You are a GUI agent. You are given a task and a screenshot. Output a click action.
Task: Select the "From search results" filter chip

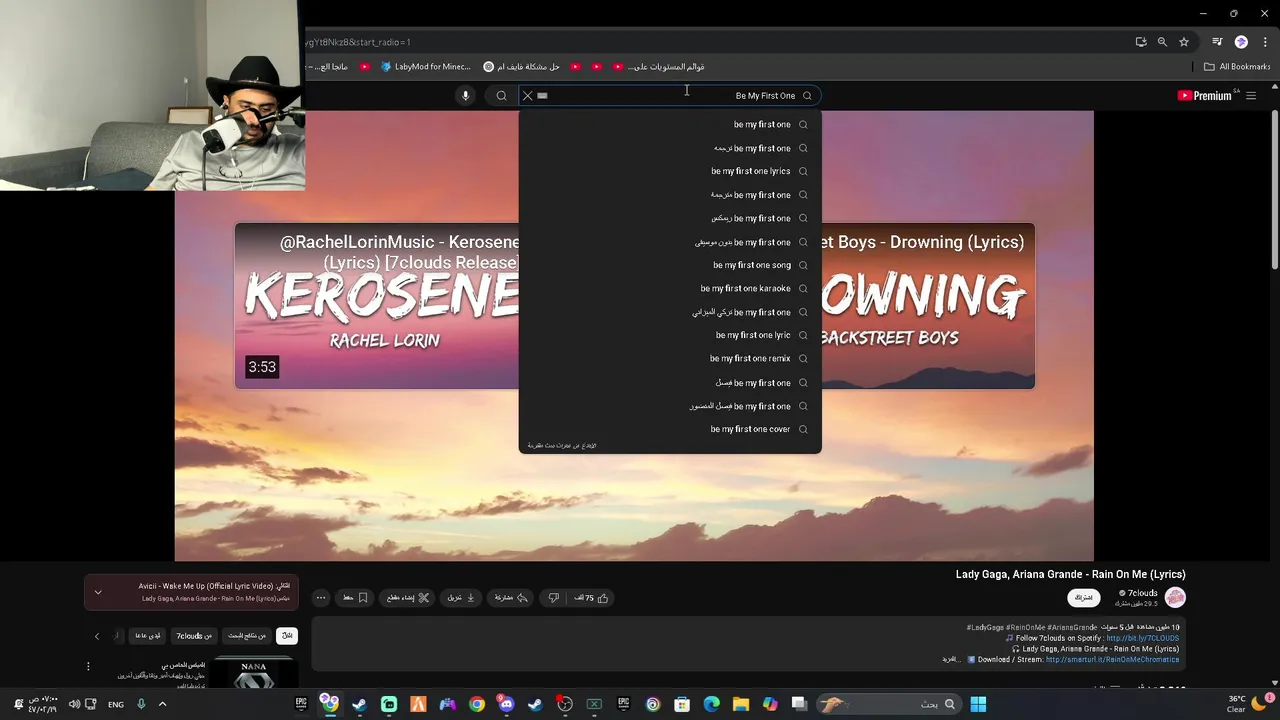pyautogui.click(x=247, y=636)
